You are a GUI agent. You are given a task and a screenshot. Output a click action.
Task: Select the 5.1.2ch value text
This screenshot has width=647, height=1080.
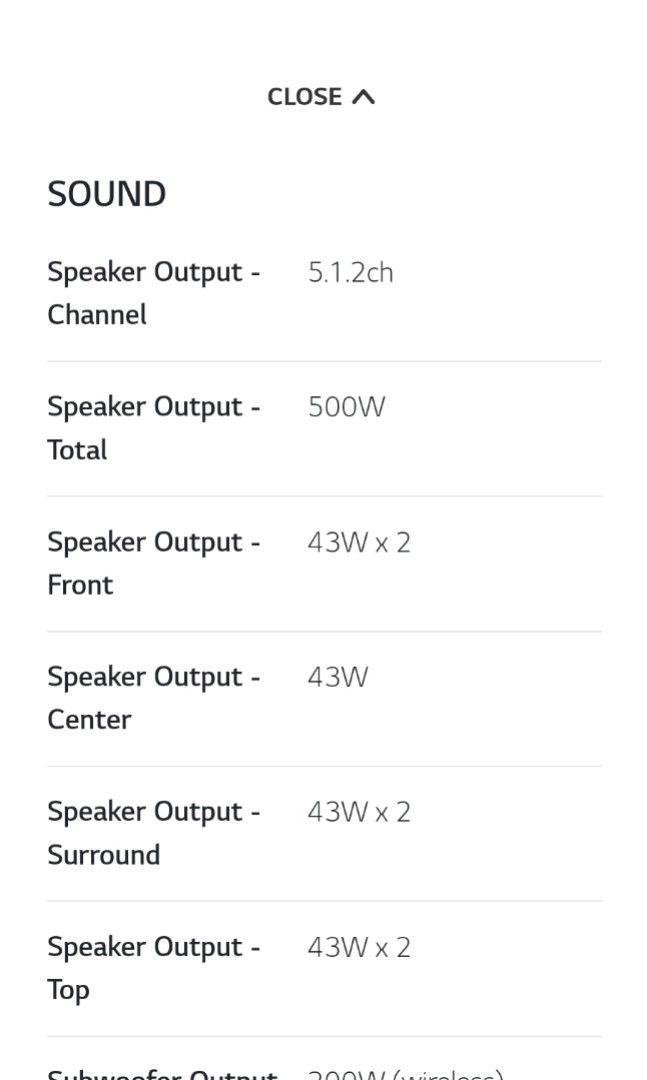[352, 272]
